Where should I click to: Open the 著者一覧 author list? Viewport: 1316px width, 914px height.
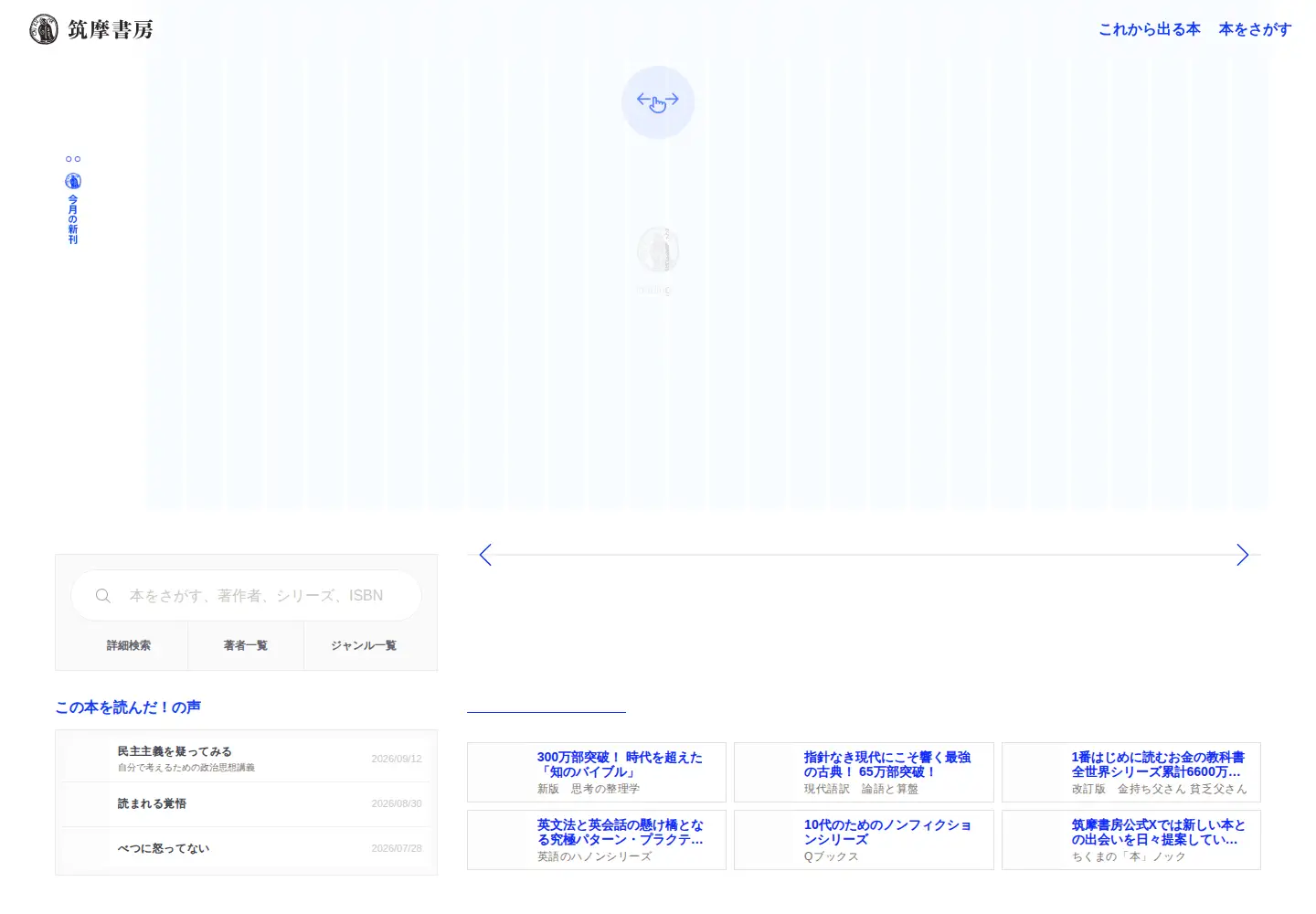click(246, 645)
